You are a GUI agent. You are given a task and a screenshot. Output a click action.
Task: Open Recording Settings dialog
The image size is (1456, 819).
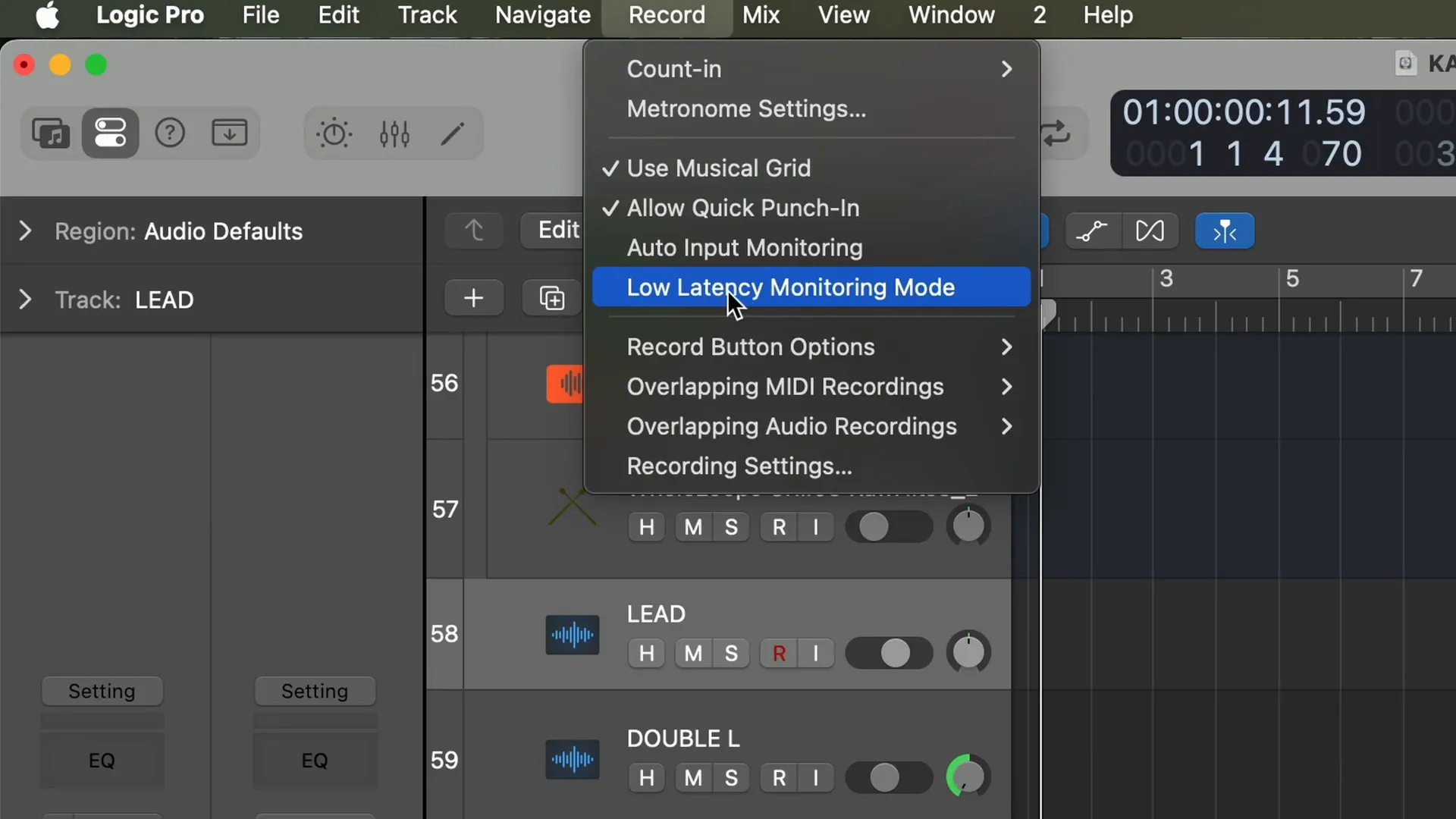[739, 465]
